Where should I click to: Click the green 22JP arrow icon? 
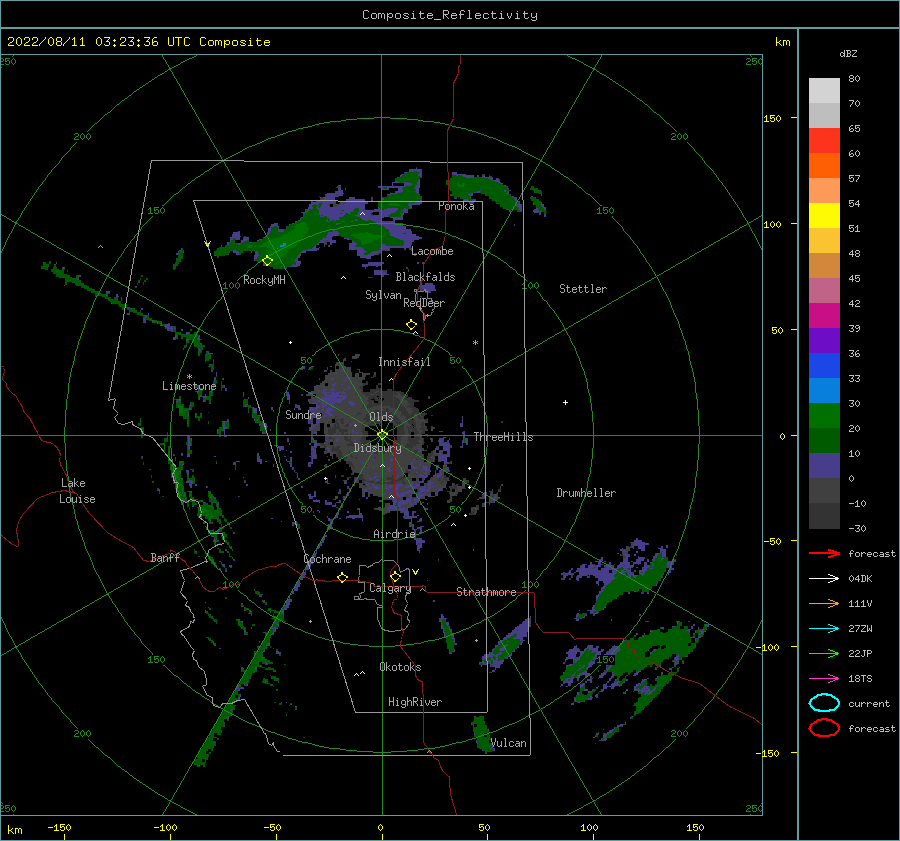(824, 653)
